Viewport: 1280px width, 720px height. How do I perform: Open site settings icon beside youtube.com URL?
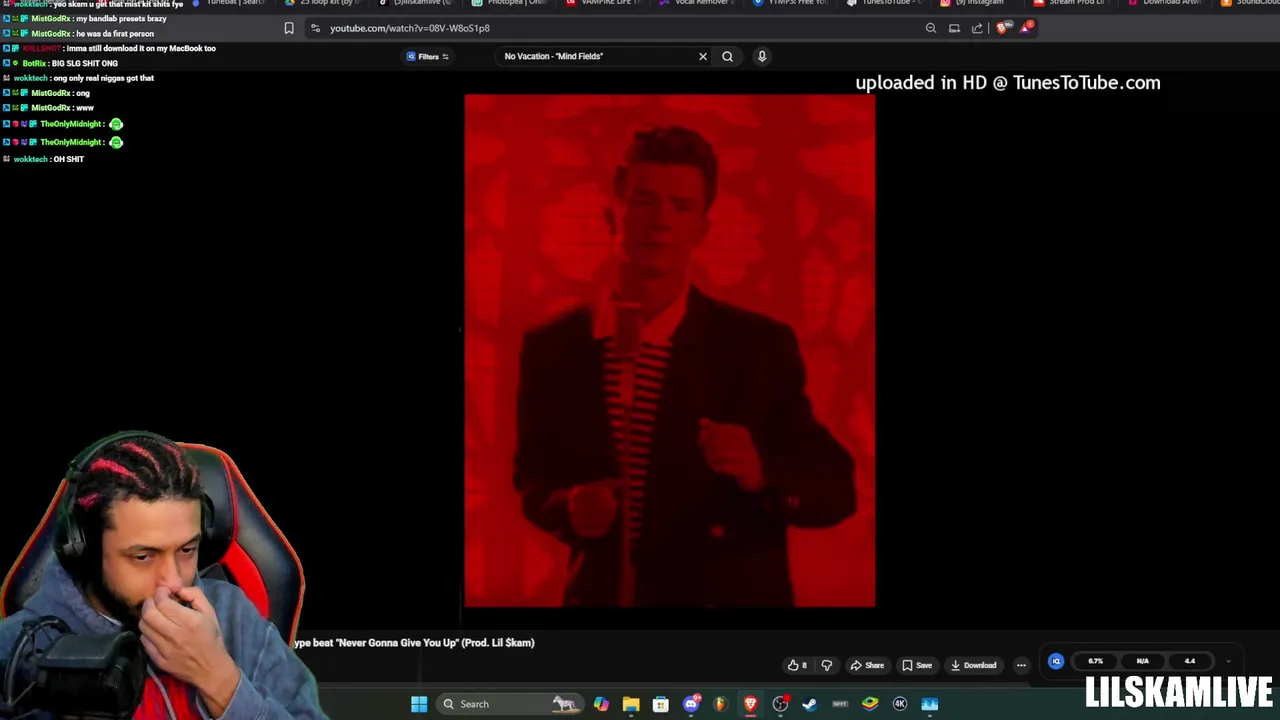tap(315, 28)
